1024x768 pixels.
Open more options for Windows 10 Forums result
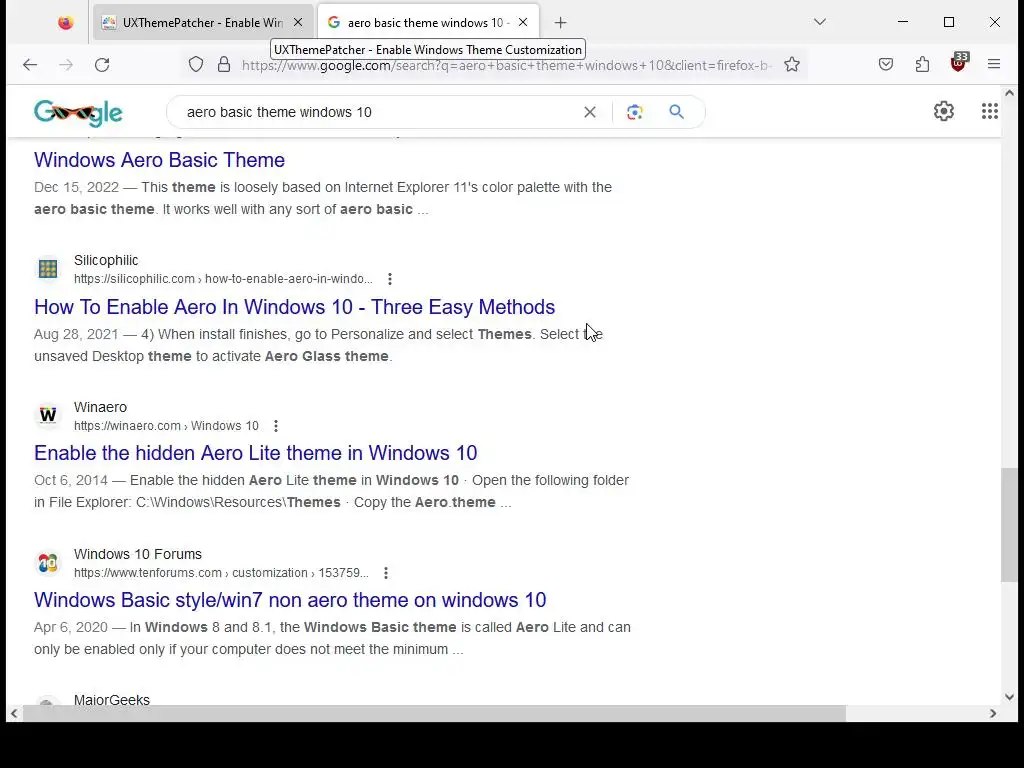point(386,573)
